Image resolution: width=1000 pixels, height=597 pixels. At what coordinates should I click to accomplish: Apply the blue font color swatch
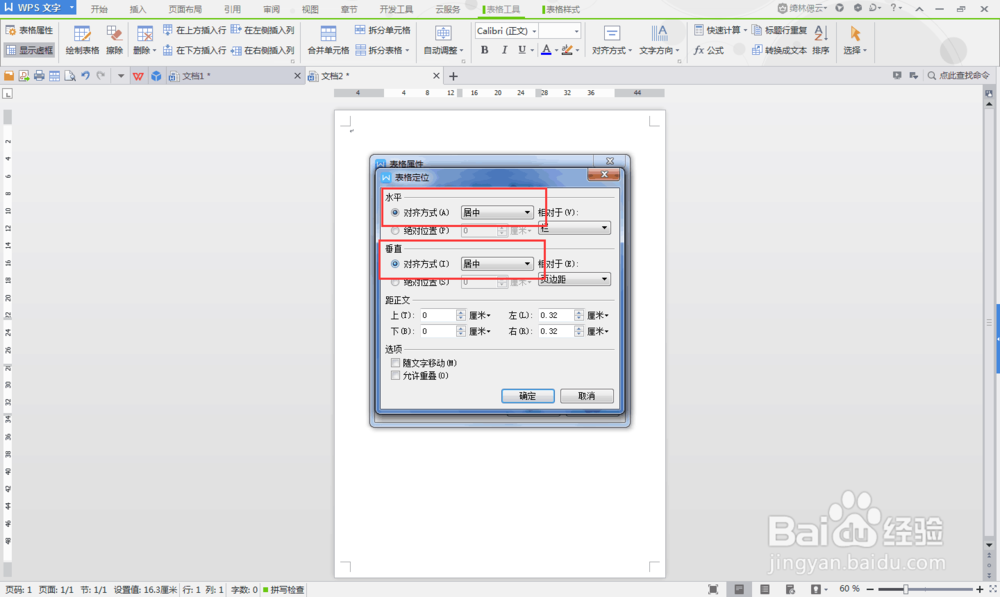click(546, 50)
